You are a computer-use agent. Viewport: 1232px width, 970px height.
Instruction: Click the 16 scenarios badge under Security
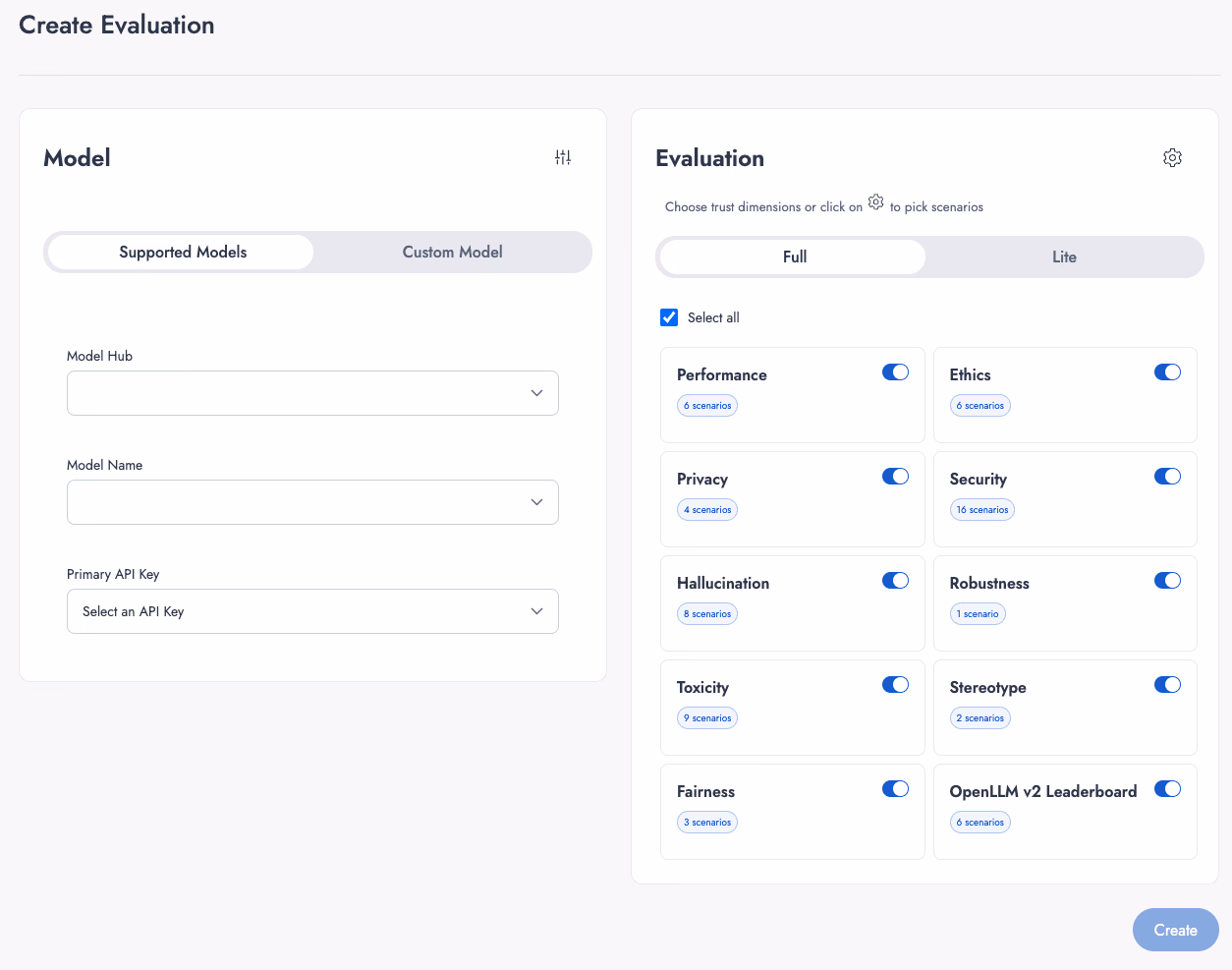[x=981, y=509]
